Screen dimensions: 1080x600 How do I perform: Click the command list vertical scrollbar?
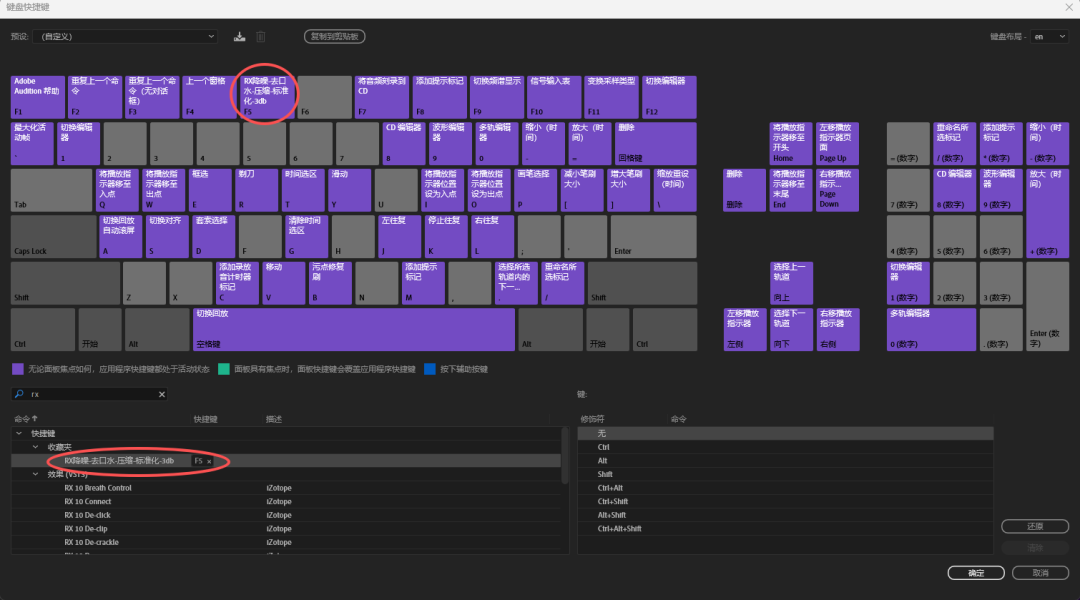coord(565,455)
